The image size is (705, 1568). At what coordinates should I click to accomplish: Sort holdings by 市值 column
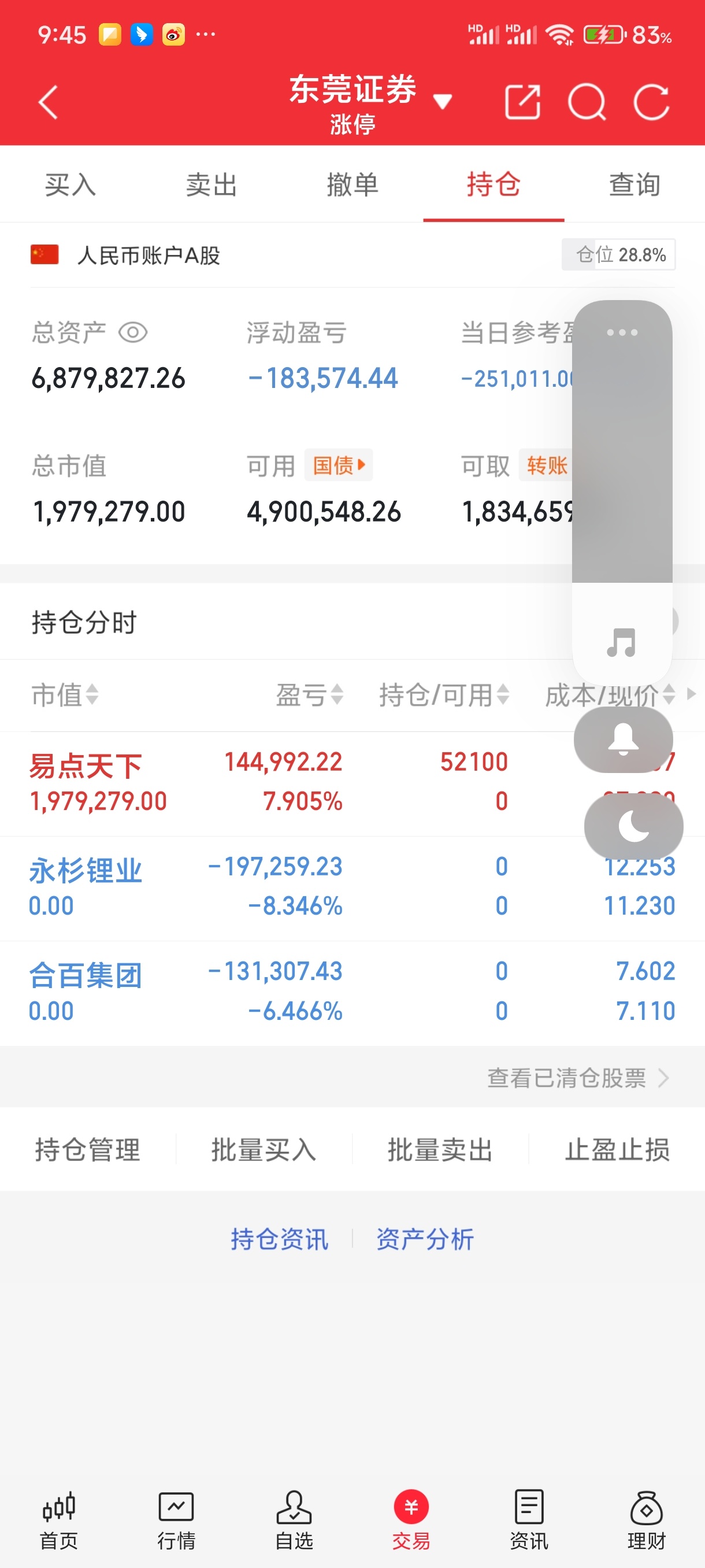pos(65,694)
